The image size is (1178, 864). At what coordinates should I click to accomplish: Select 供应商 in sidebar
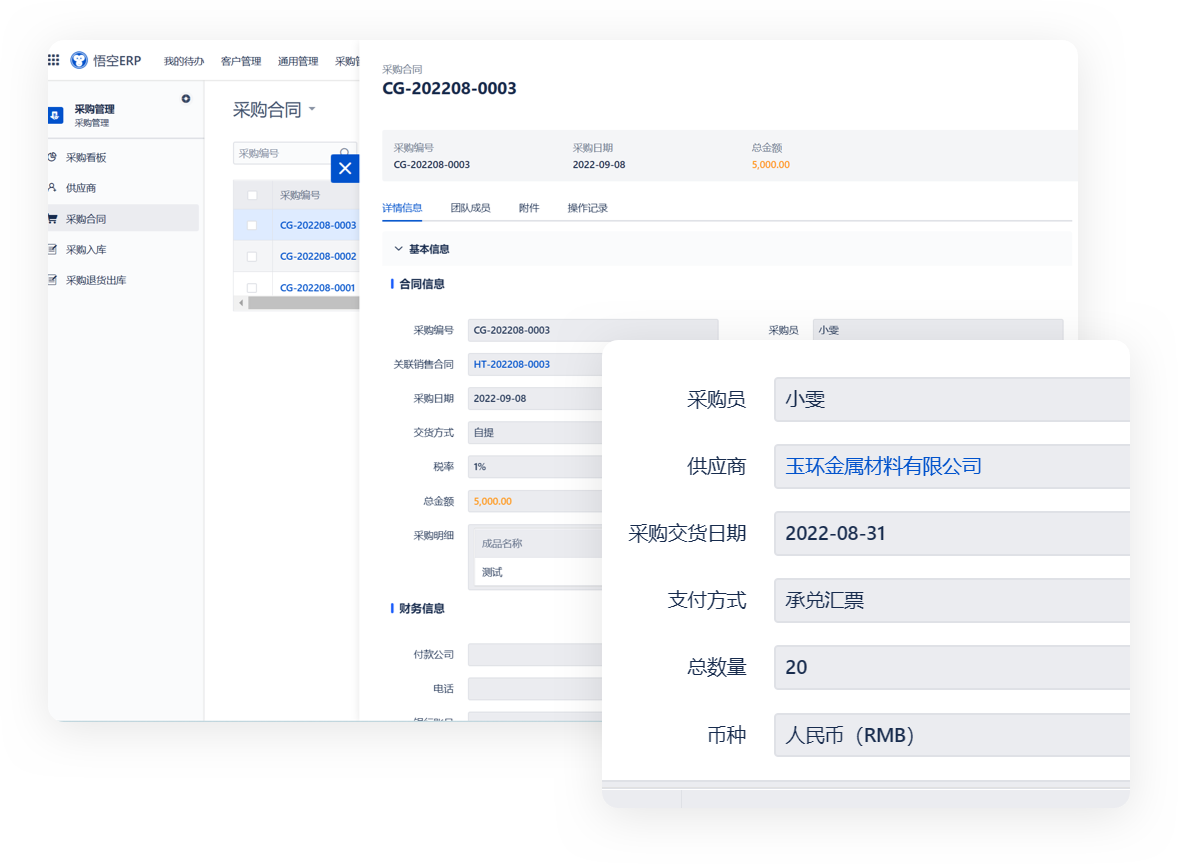point(81,188)
